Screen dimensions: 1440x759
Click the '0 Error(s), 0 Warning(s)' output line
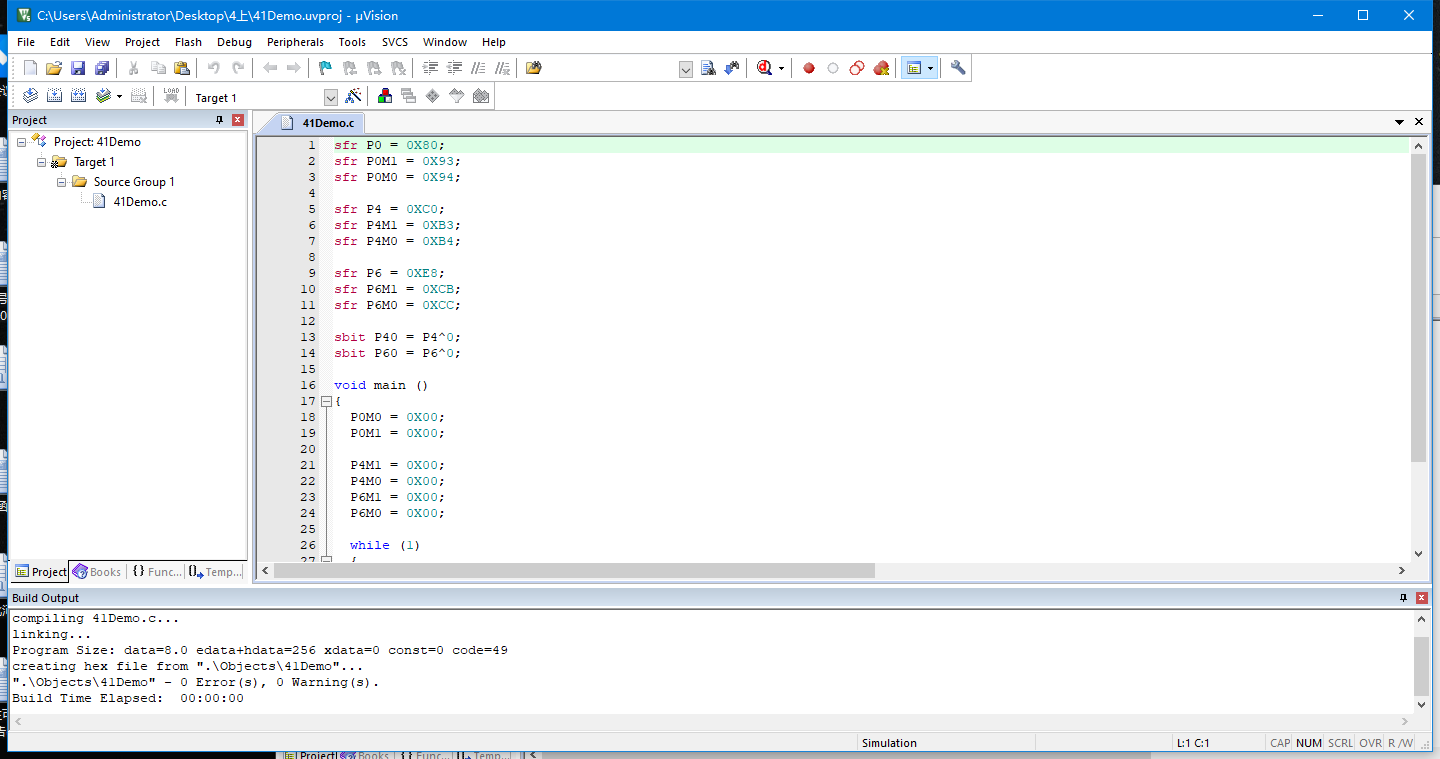pyautogui.click(x=195, y=682)
